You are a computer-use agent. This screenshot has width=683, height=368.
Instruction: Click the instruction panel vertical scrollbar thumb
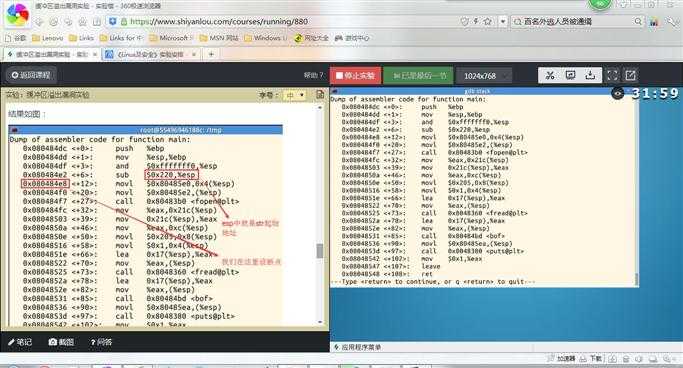[320, 250]
